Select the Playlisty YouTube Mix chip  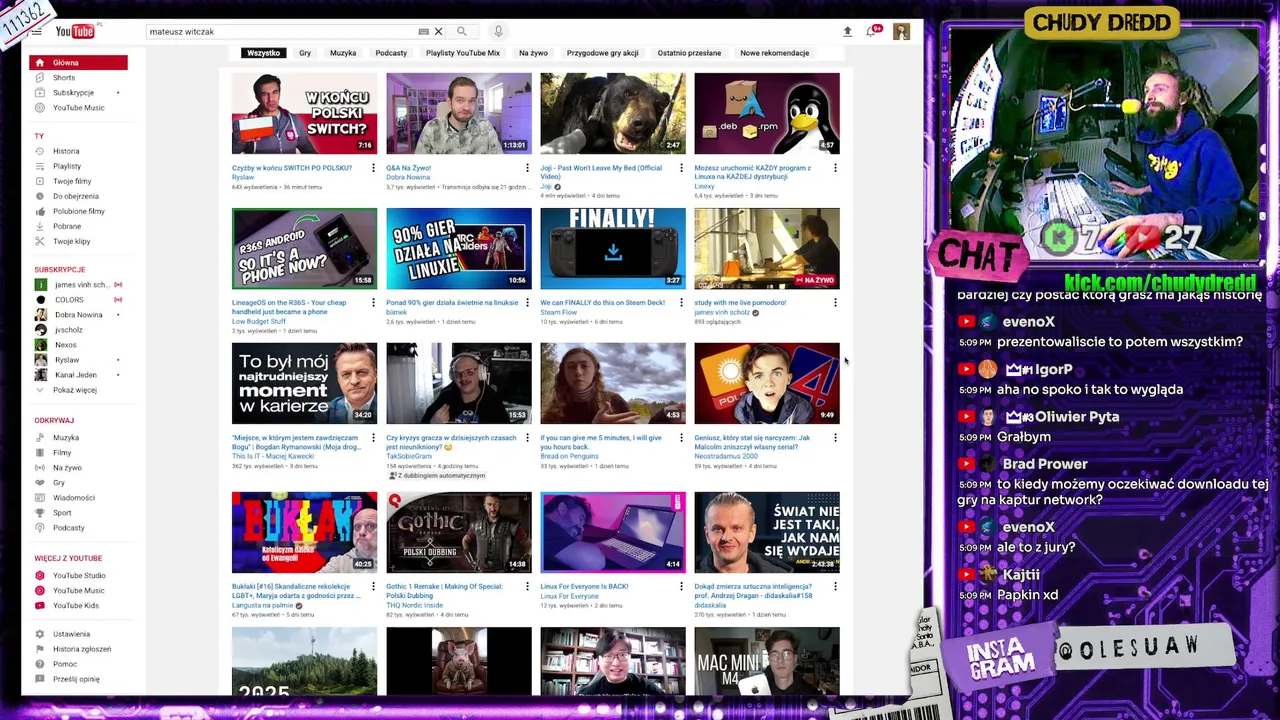[463, 53]
